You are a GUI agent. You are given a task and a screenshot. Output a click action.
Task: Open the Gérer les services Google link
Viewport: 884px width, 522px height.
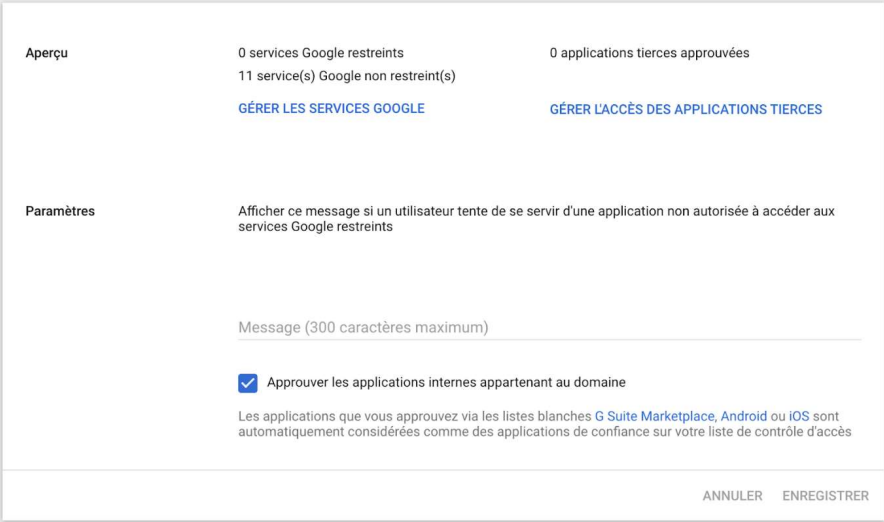pyautogui.click(x=331, y=108)
